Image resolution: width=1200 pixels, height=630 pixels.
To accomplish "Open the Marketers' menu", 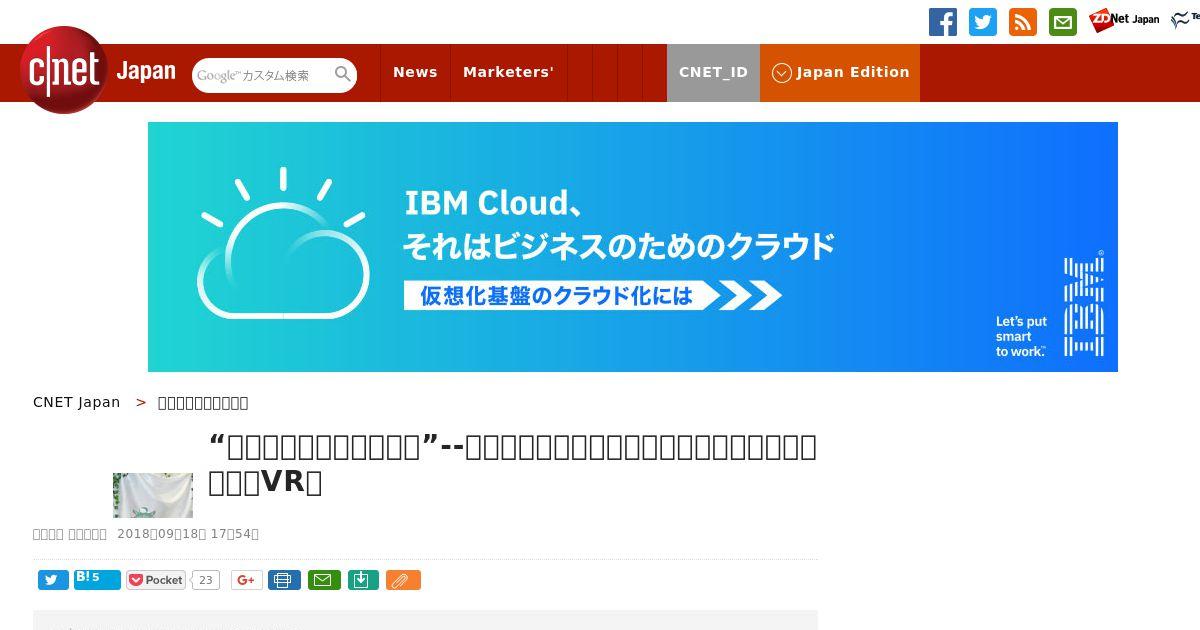I will pyautogui.click(x=508, y=72).
